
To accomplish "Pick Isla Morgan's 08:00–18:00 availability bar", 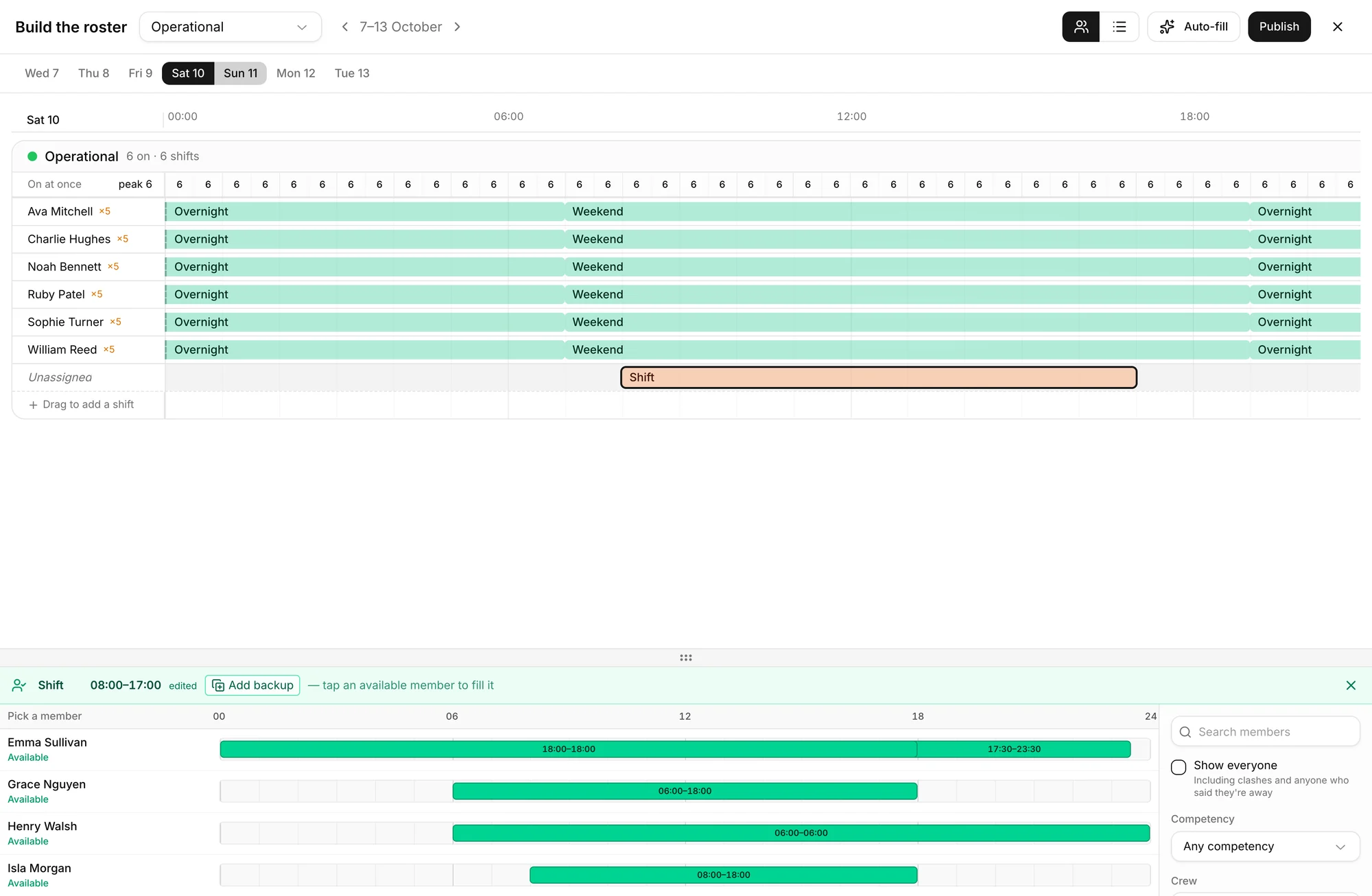I will [x=724, y=875].
